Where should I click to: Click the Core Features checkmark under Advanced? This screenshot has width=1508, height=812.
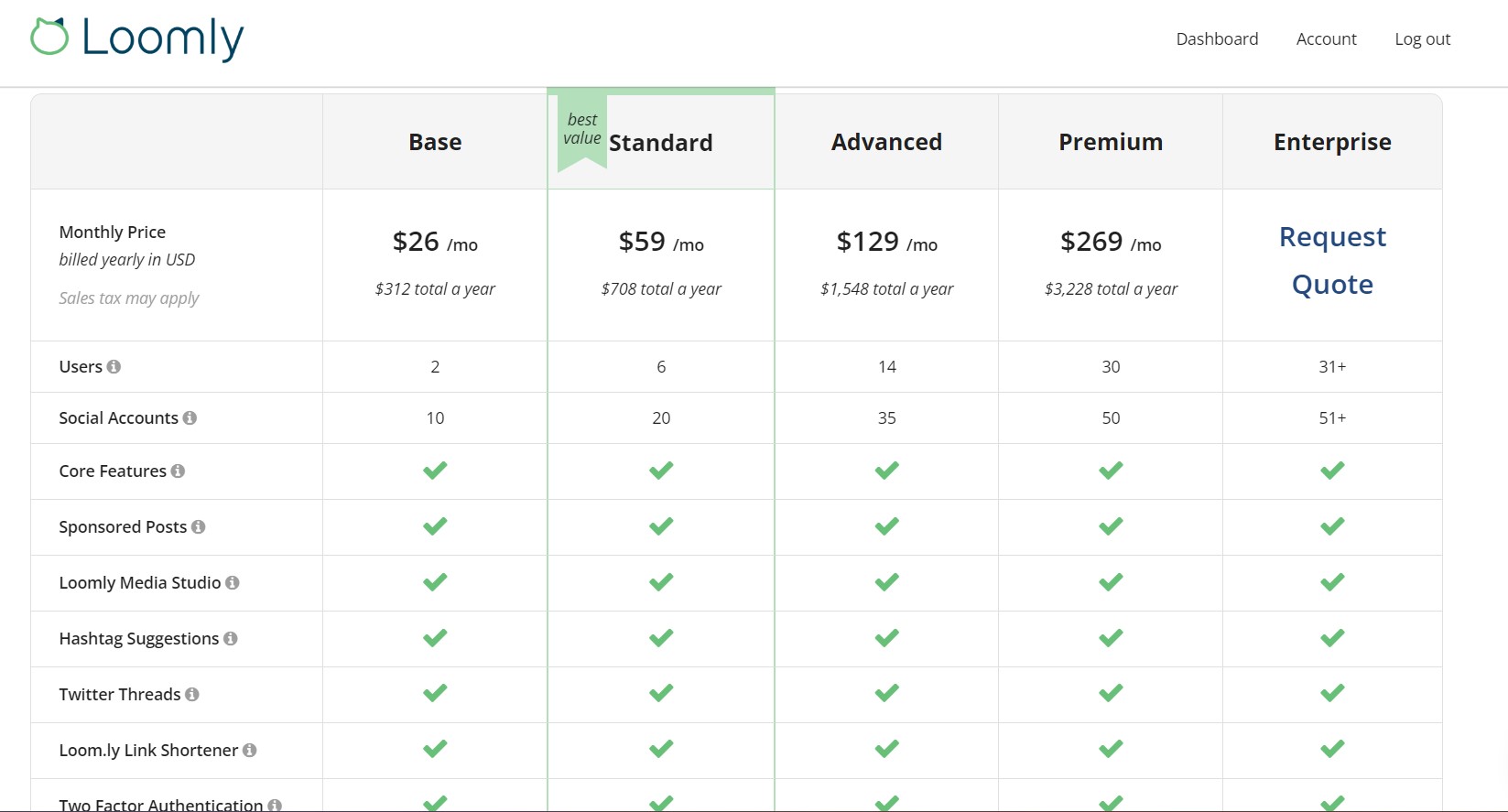pyautogui.click(x=886, y=471)
